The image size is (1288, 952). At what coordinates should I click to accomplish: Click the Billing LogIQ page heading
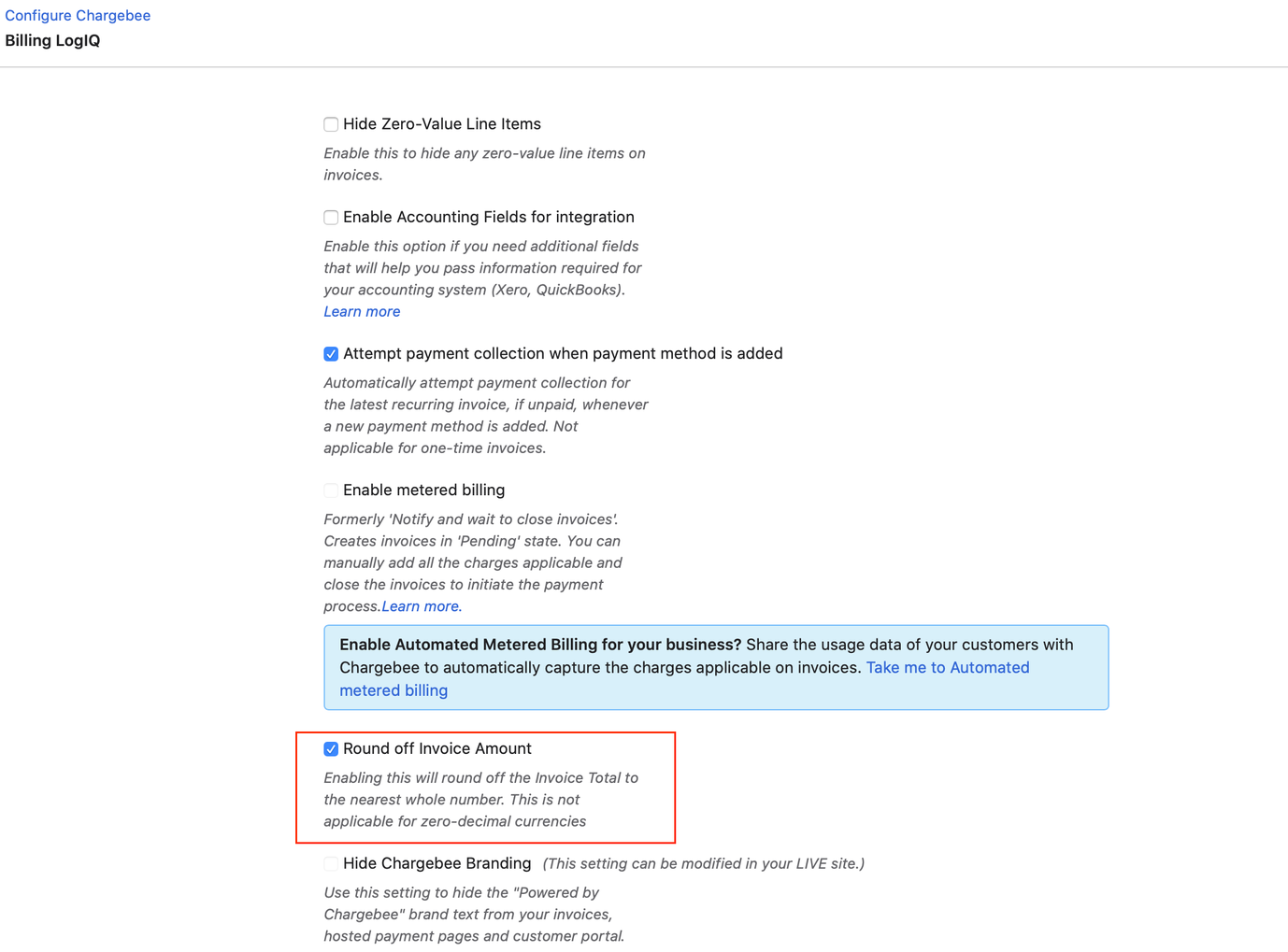coord(52,41)
